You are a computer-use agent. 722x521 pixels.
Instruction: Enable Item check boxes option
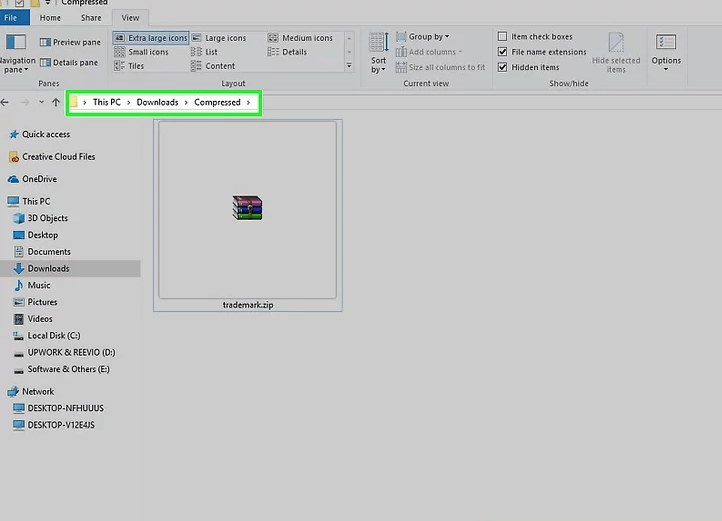503,37
